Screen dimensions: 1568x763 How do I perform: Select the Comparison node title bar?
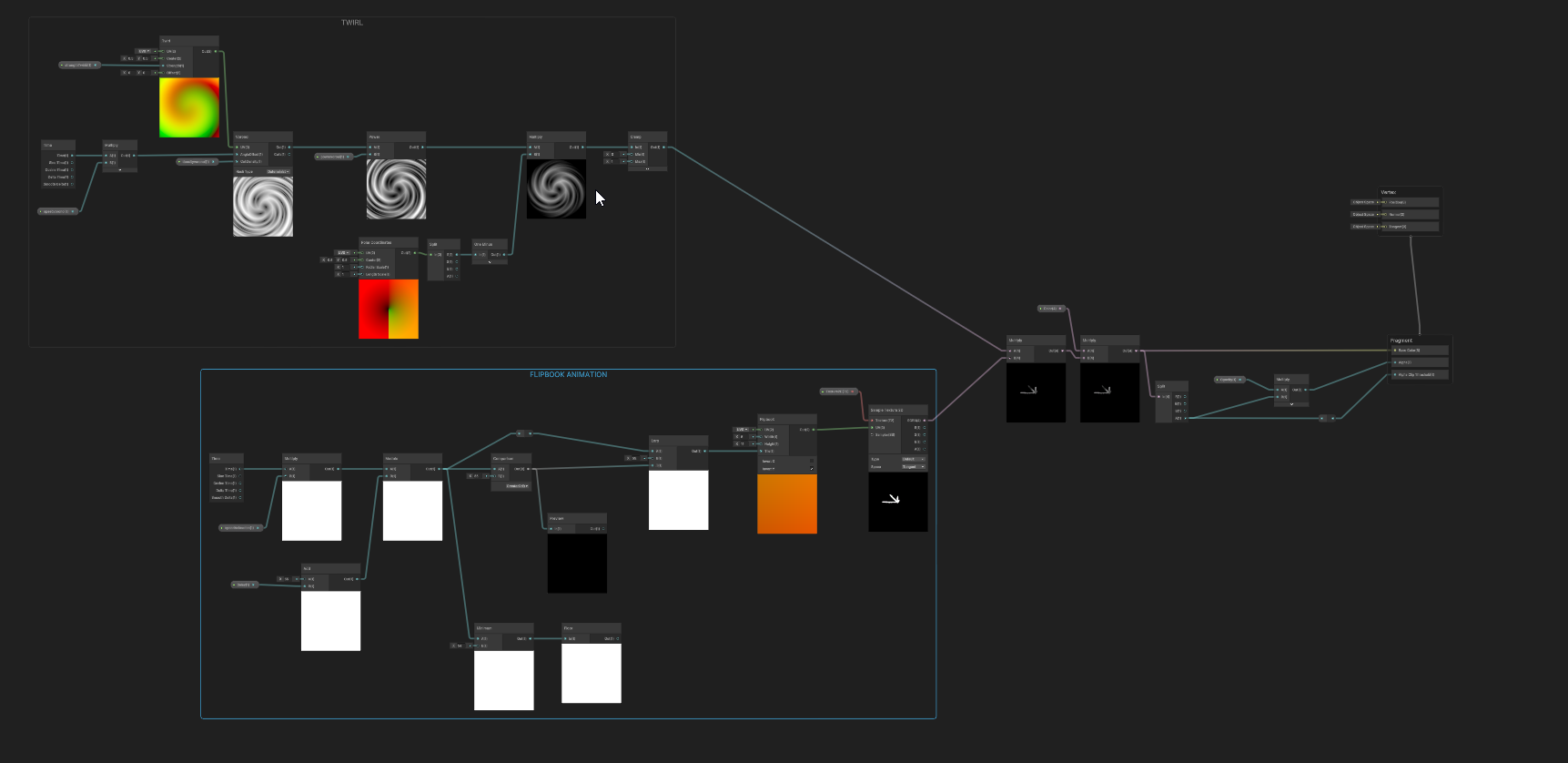511,458
